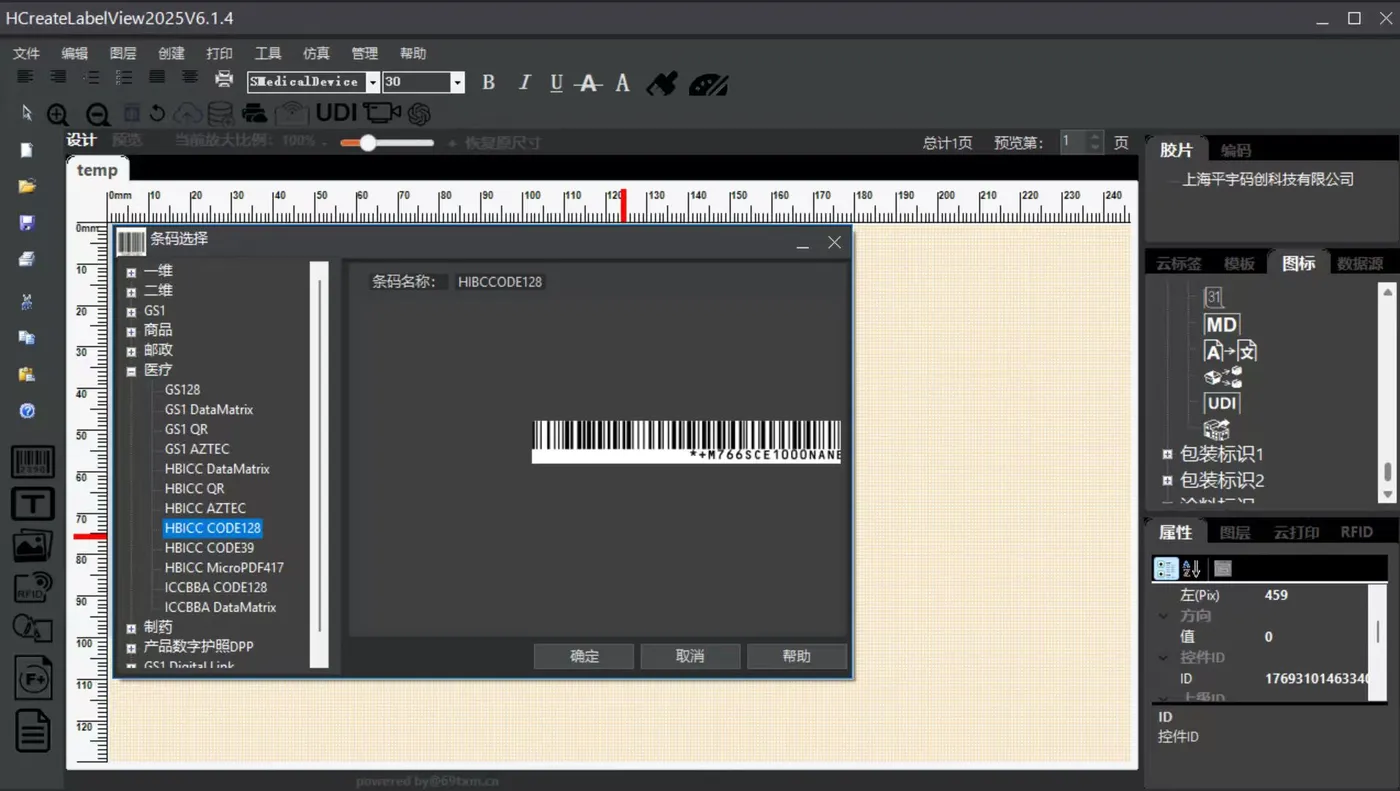
Task: Open the 文件 menu
Action: pyautogui.click(x=26, y=53)
